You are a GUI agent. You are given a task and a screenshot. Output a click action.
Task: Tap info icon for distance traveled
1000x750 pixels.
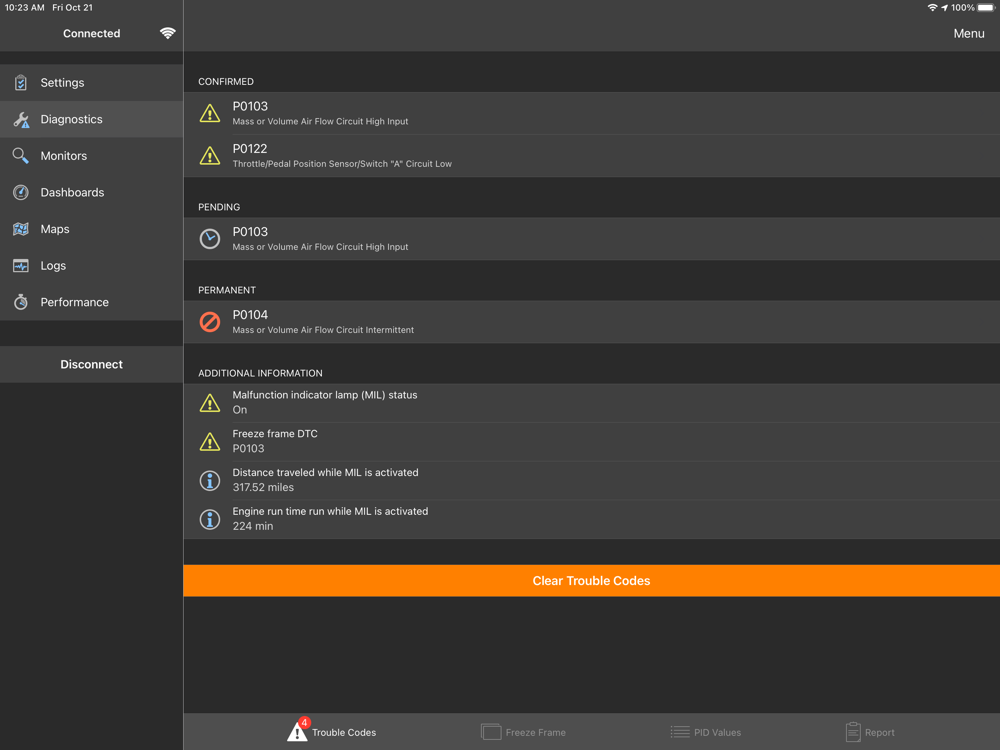coord(210,480)
